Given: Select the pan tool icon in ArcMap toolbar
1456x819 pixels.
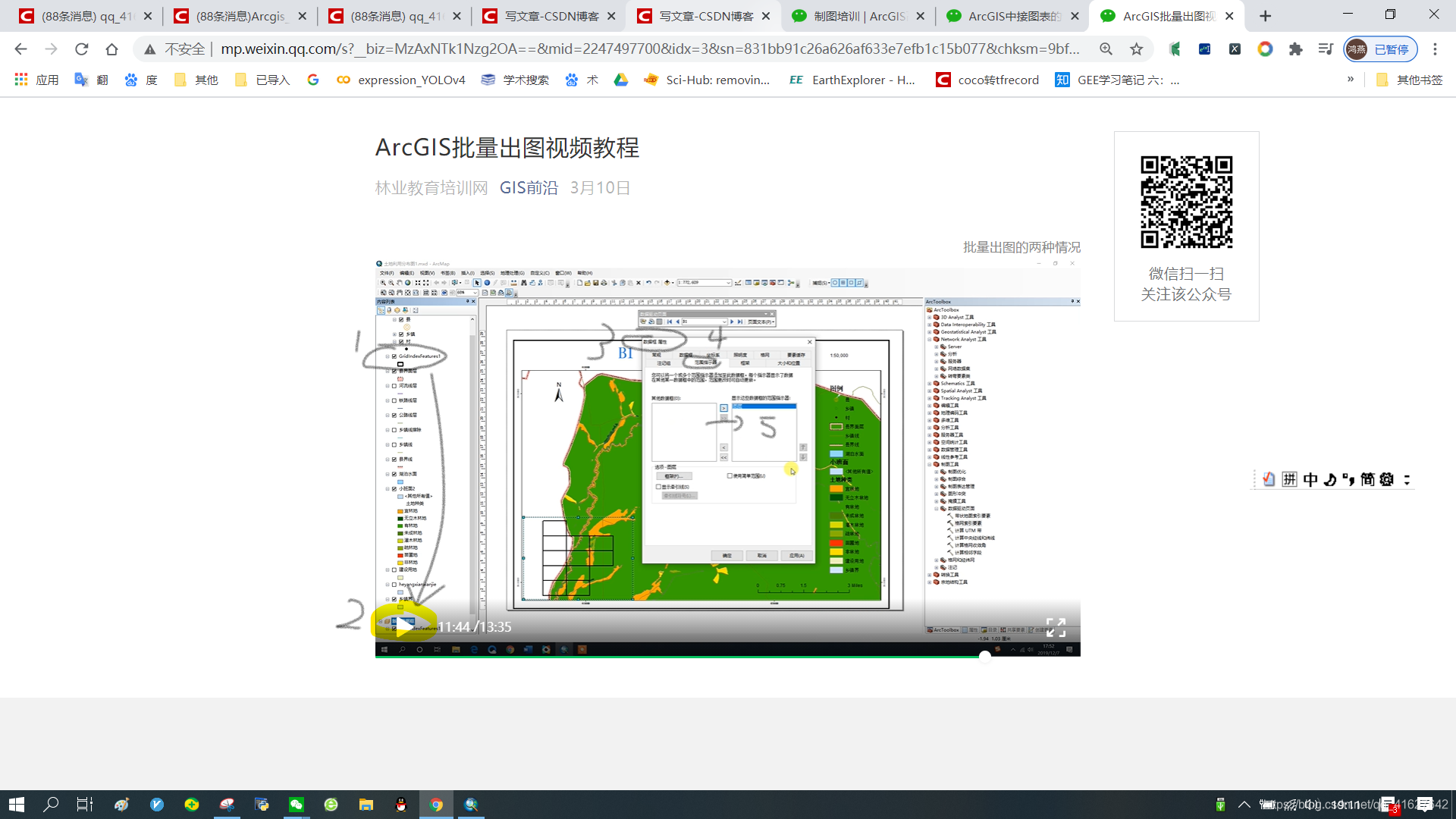Looking at the screenshot, I should tap(398, 283).
